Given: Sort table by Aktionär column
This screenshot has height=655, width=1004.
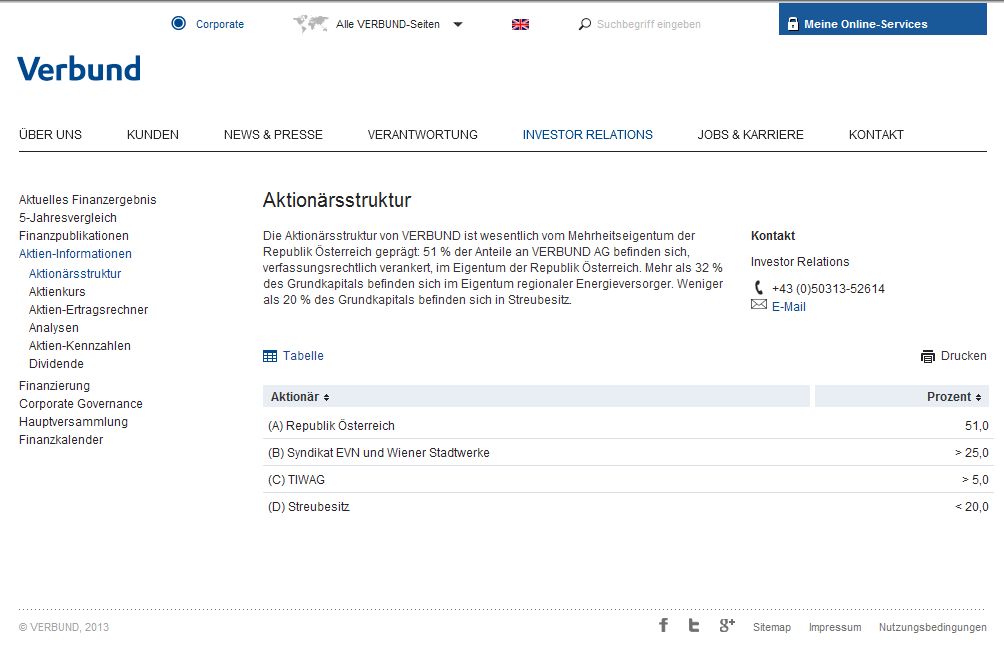Looking at the screenshot, I should (x=299, y=397).
